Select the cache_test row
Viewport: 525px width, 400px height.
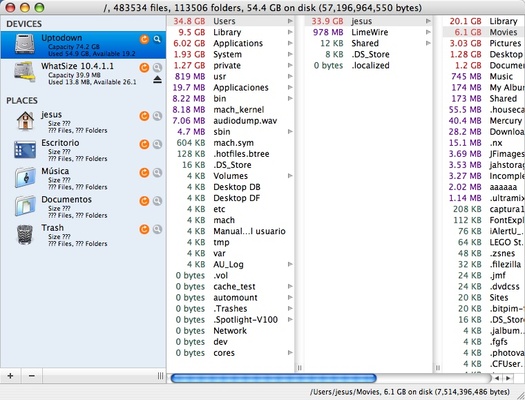coord(230,286)
